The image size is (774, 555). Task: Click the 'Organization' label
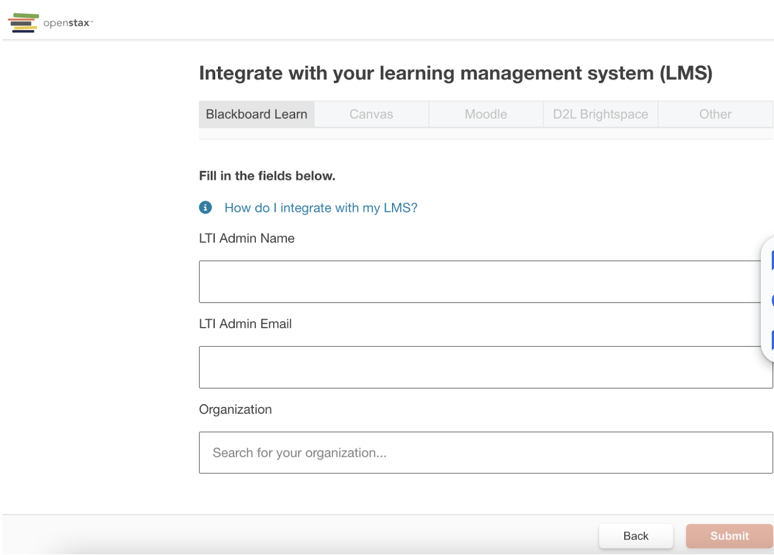[x=235, y=409]
